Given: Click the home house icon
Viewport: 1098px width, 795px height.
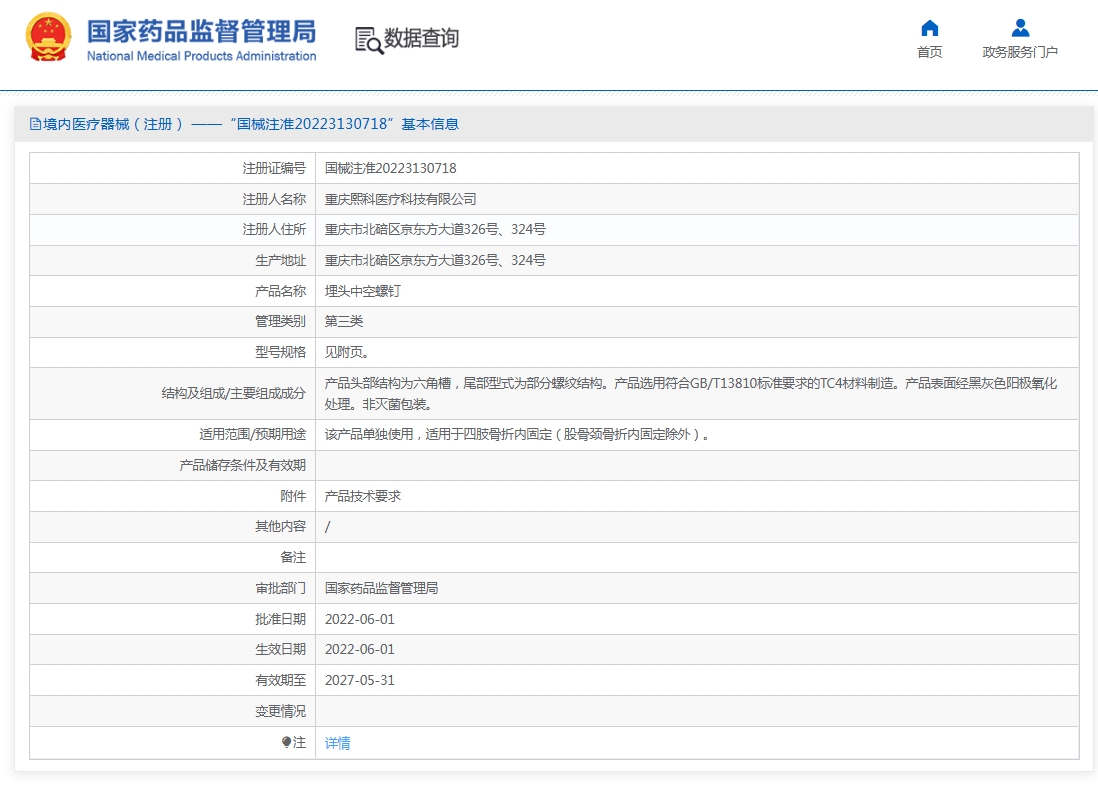Looking at the screenshot, I should tap(929, 28).
